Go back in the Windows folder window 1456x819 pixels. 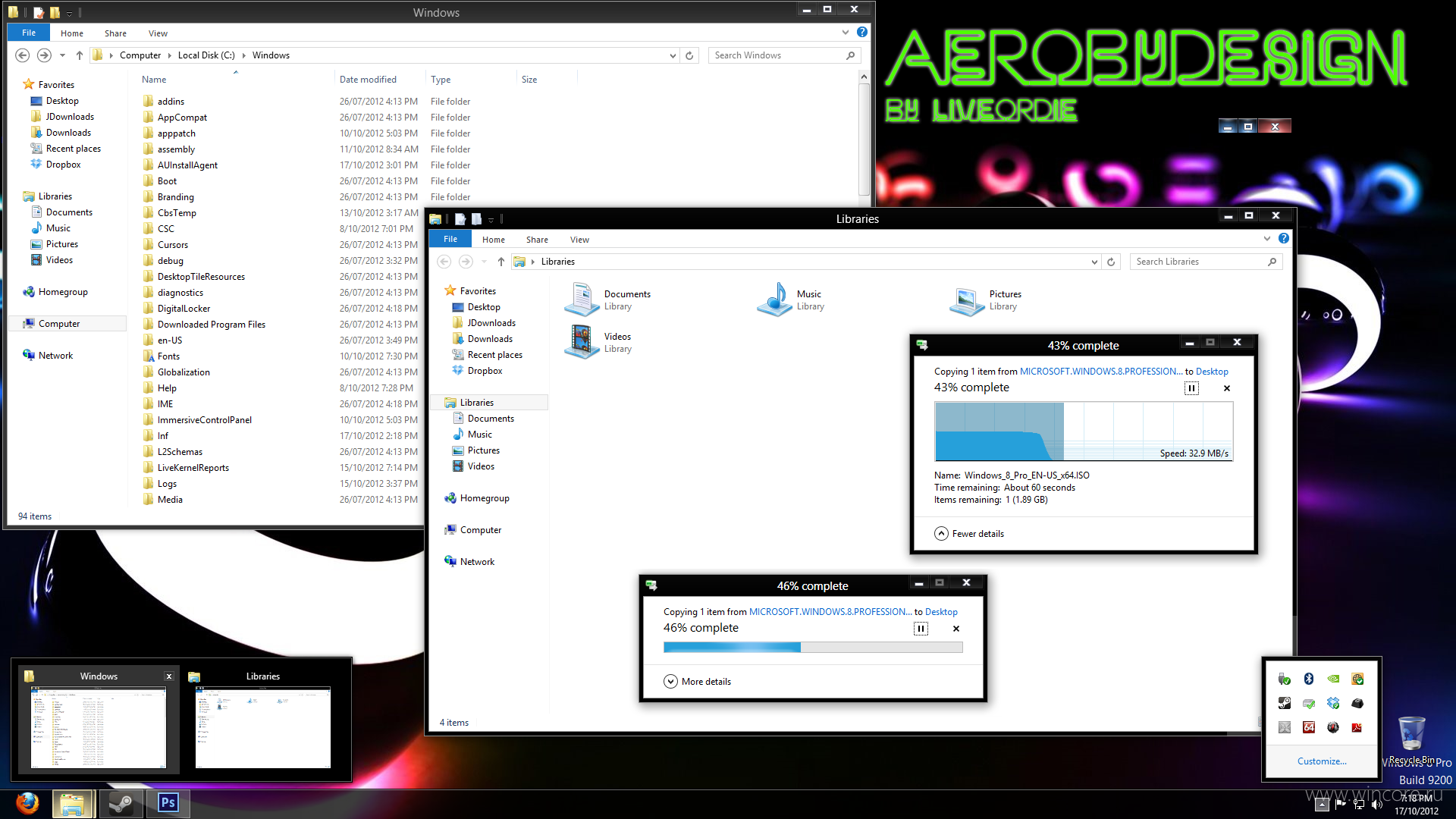[x=23, y=55]
